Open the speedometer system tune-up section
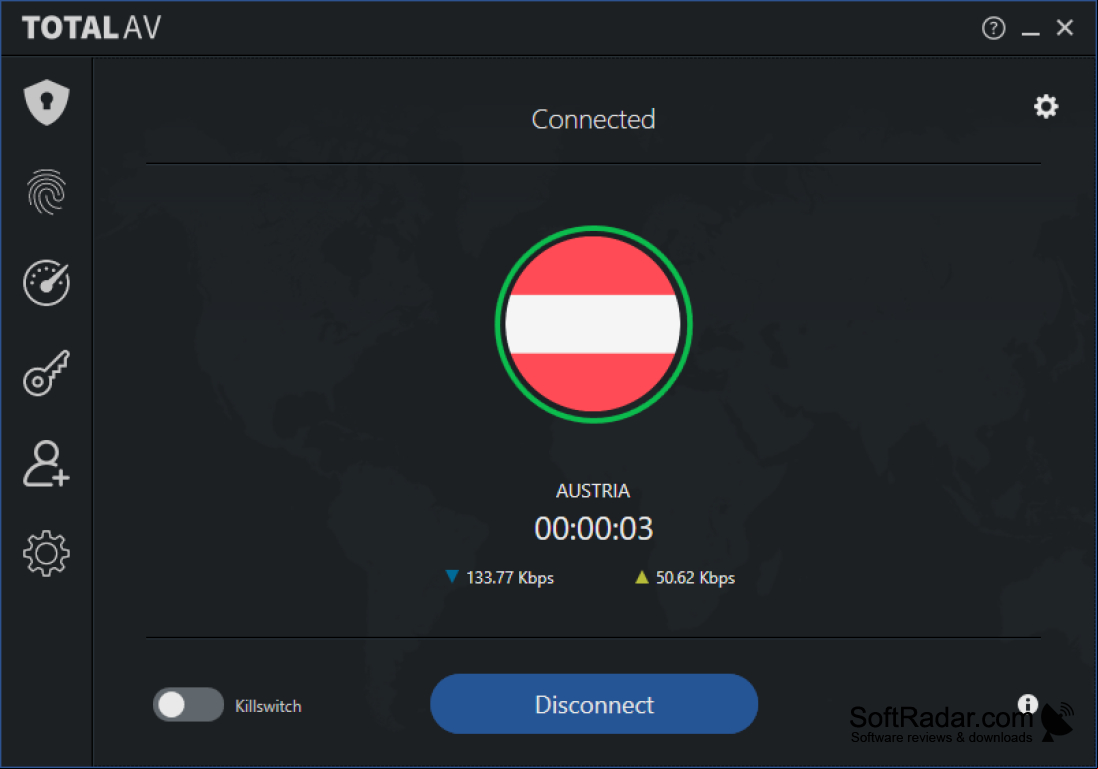The image size is (1098, 769). tap(46, 282)
